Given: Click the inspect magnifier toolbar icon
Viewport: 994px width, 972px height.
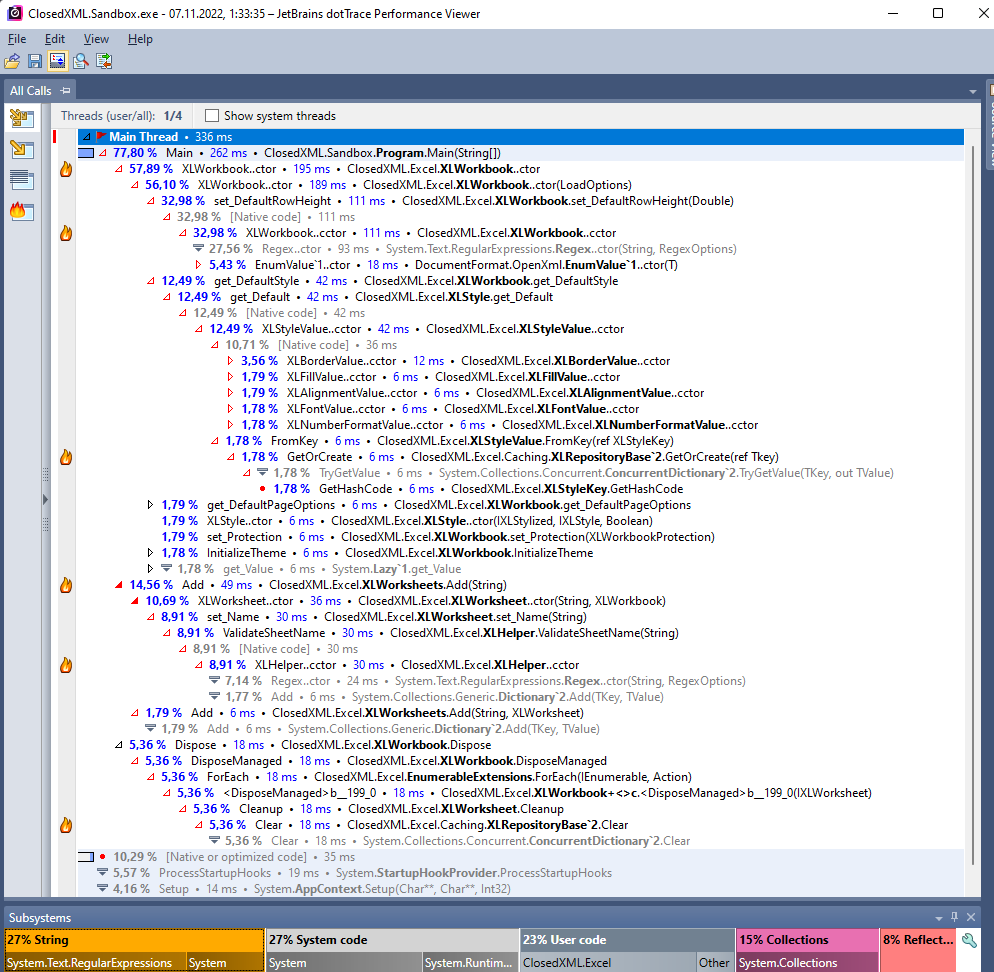Looking at the screenshot, I should point(81,60).
